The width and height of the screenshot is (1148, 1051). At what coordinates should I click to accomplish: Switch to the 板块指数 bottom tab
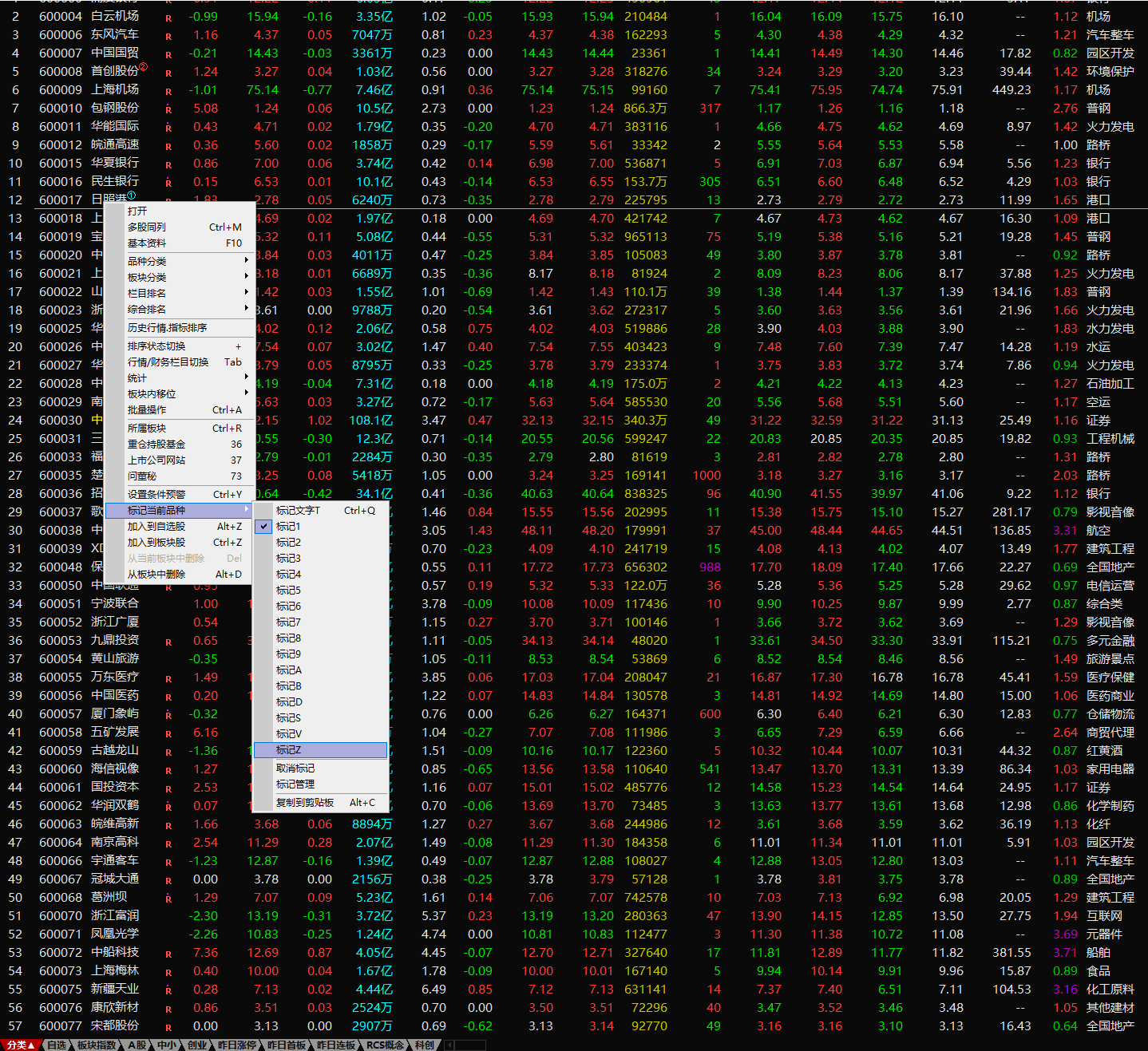[97, 1045]
